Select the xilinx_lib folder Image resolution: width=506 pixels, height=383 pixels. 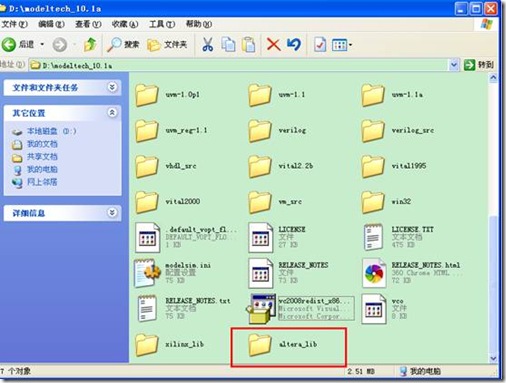click(x=170, y=344)
